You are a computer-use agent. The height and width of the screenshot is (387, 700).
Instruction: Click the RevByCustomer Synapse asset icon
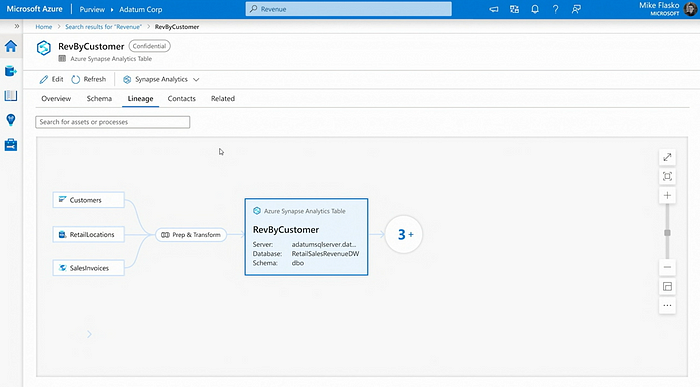pyautogui.click(x=44, y=48)
